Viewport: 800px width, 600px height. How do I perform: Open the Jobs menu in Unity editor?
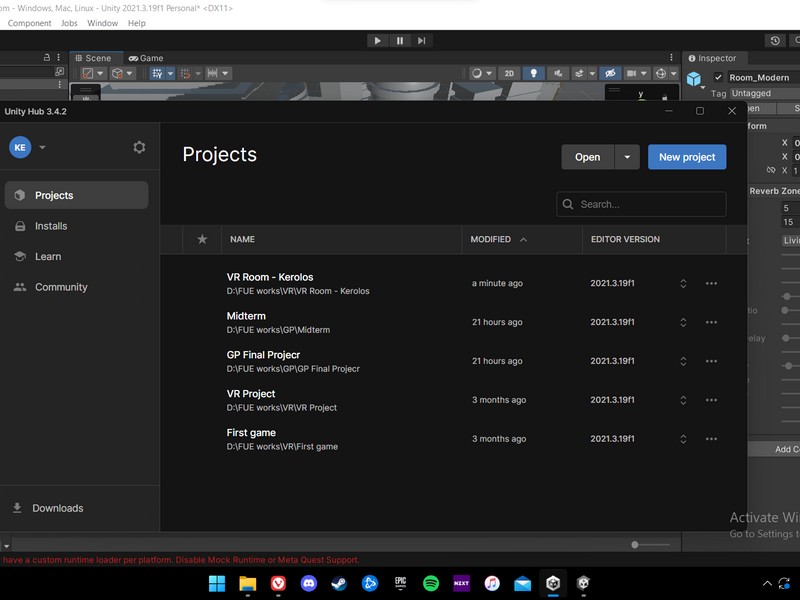[69, 23]
